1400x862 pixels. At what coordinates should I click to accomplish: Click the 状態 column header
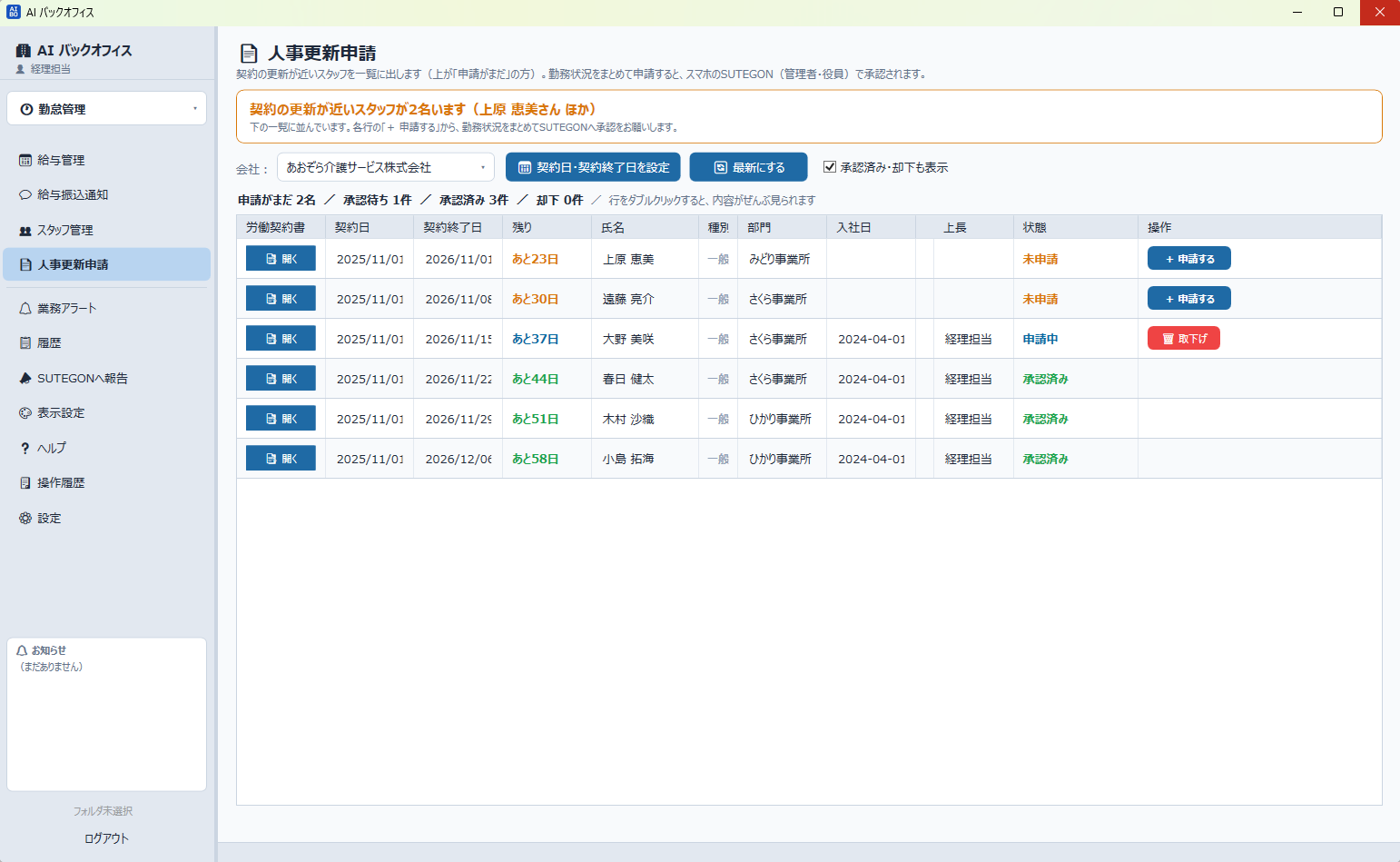[x=1075, y=227]
